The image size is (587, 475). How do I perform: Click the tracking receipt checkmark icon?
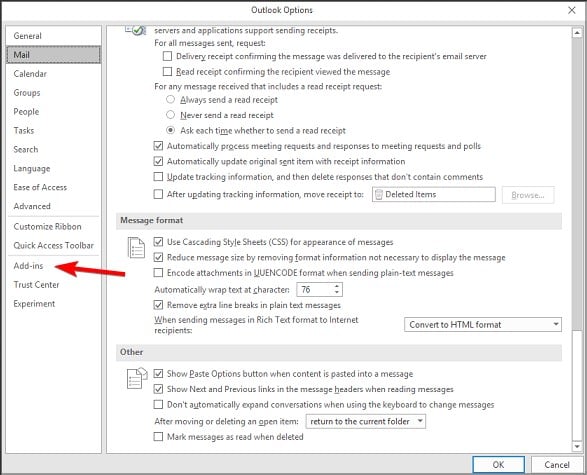(x=136, y=30)
